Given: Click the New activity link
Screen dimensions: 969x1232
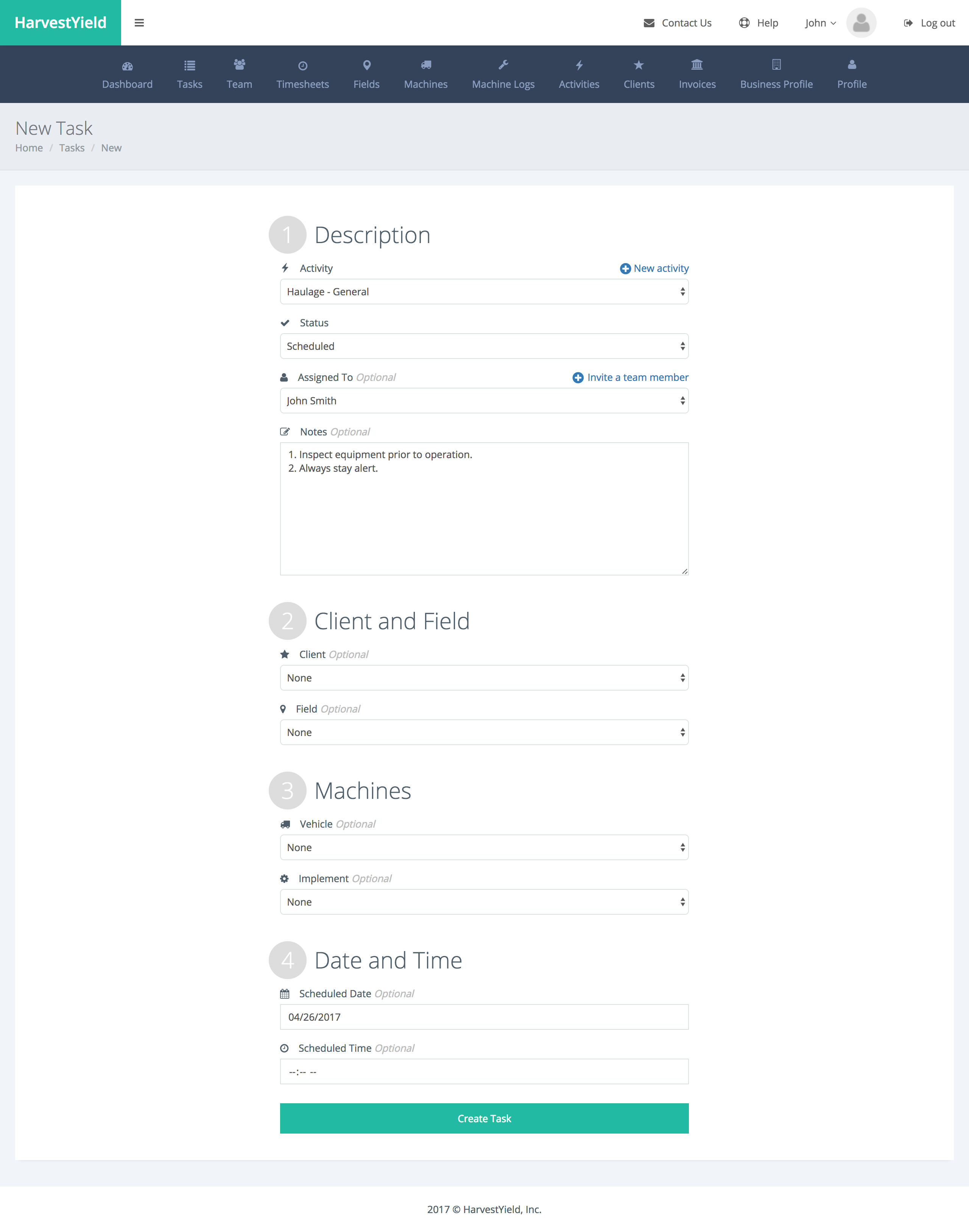Looking at the screenshot, I should [x=654, y=268].
